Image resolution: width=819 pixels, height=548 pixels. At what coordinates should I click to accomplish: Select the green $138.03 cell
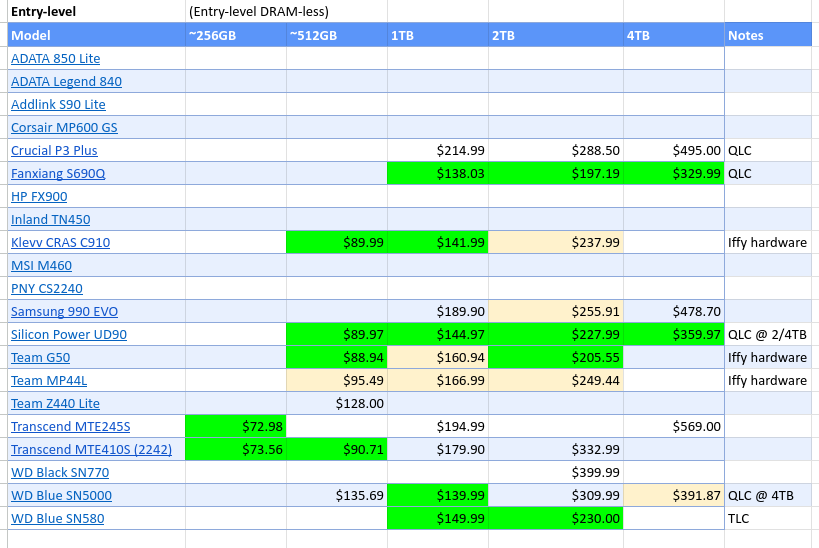[438, 173]
